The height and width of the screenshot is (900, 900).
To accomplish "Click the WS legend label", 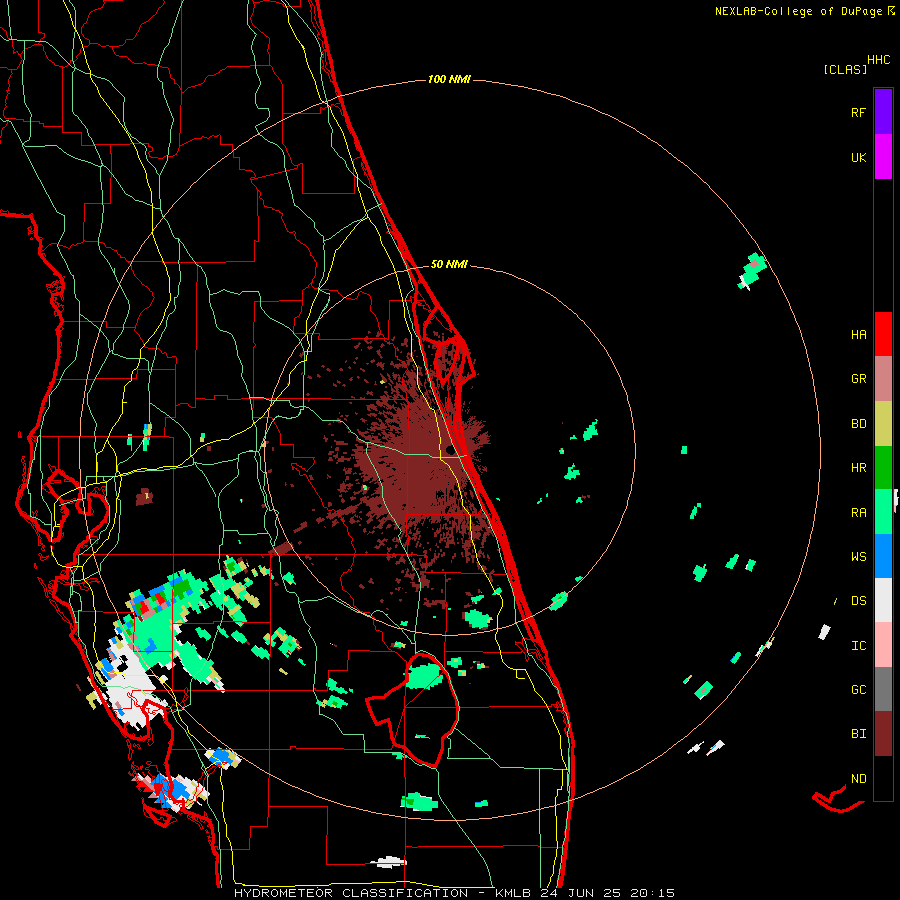I will [858, 556].
